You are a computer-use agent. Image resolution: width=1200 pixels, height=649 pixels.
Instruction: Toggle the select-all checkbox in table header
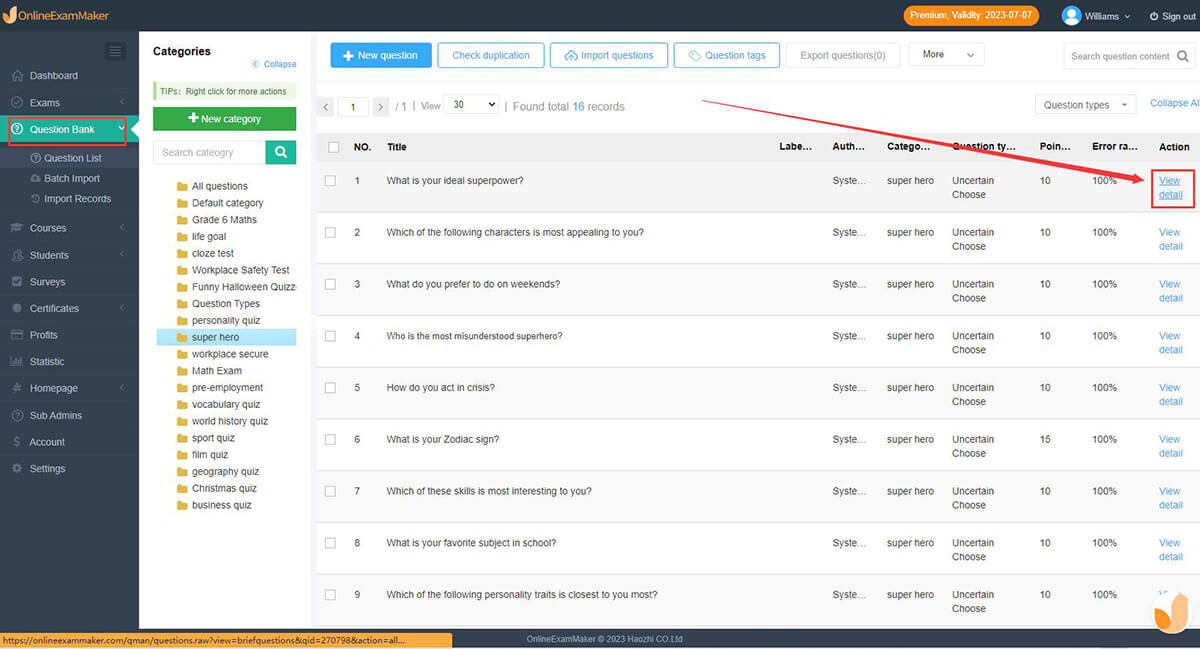(x=333, y=147)
